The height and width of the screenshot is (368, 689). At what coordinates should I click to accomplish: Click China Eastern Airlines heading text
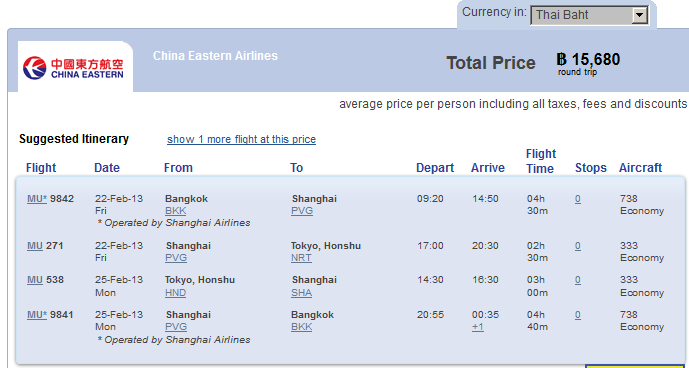(x=215, y=56)
